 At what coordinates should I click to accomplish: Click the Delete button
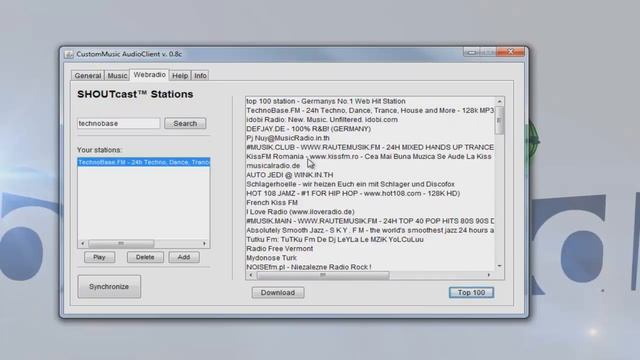(x=145, y=257)
